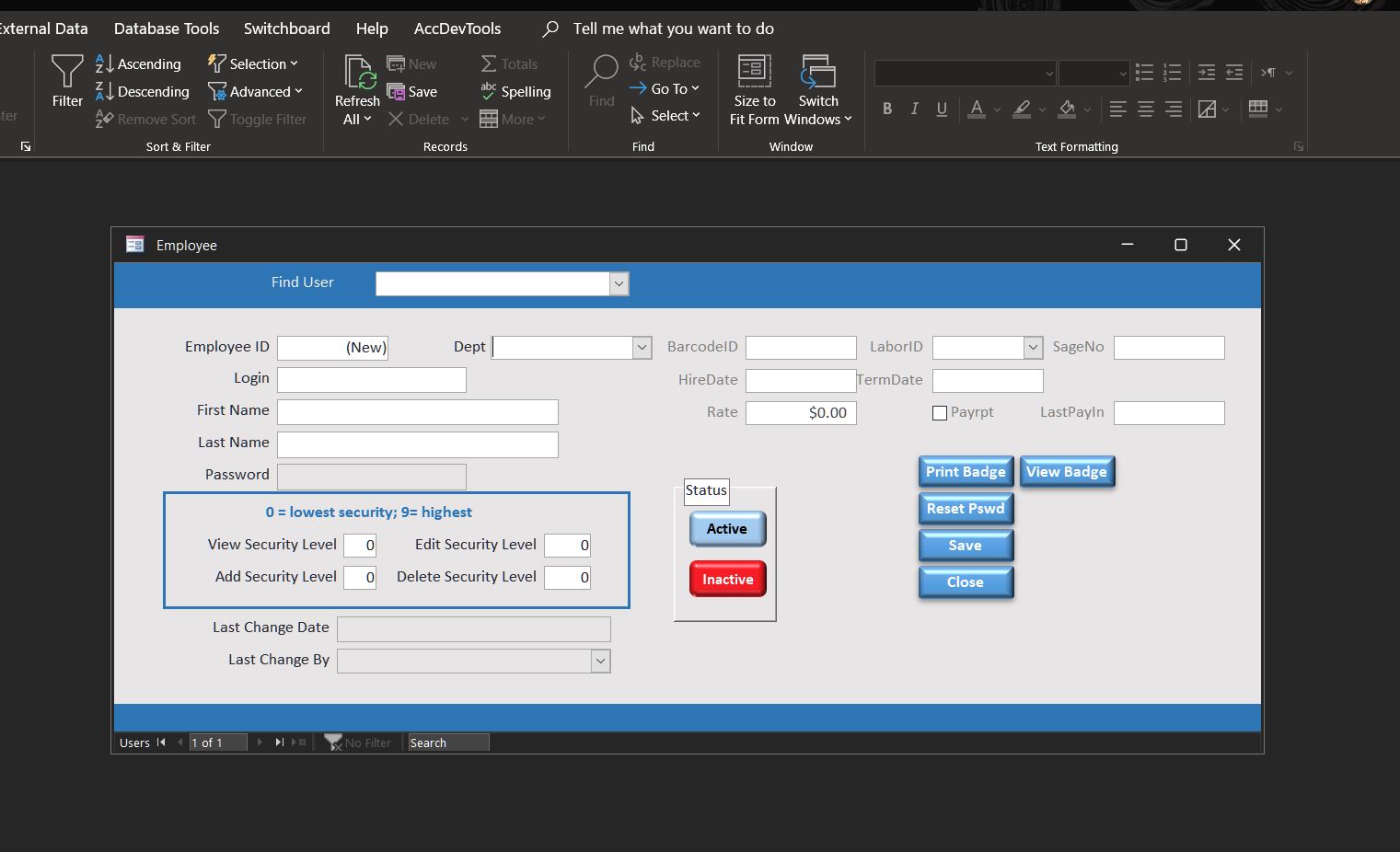Expand the LaborID dropdown
This screenshot has height=852, width=1400.
point(1033,348)
